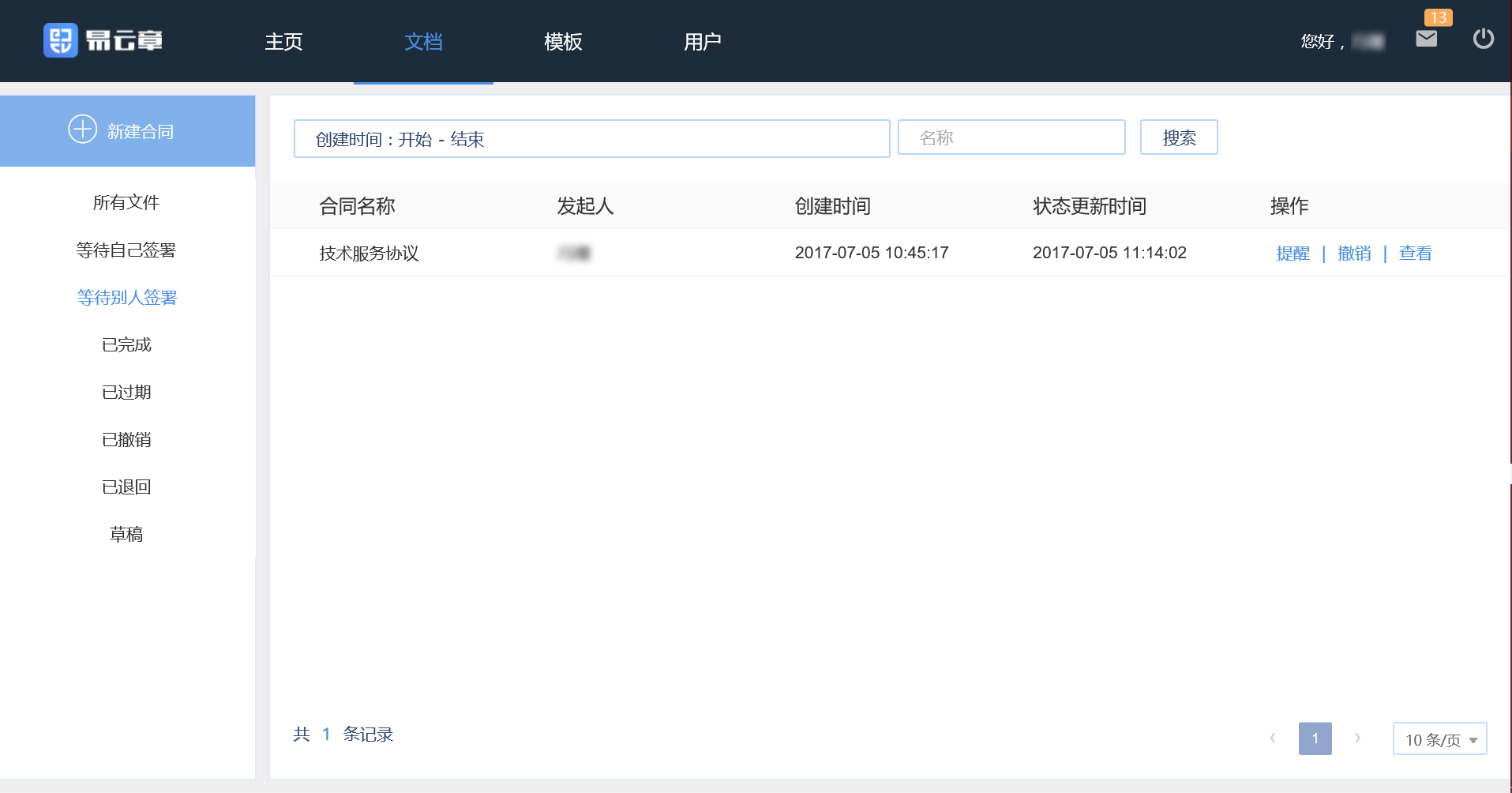The image size is (1512, 793).
Task: Open the 创建时间 date range picker
Action: pyautogui.click(x=591, y=139)
